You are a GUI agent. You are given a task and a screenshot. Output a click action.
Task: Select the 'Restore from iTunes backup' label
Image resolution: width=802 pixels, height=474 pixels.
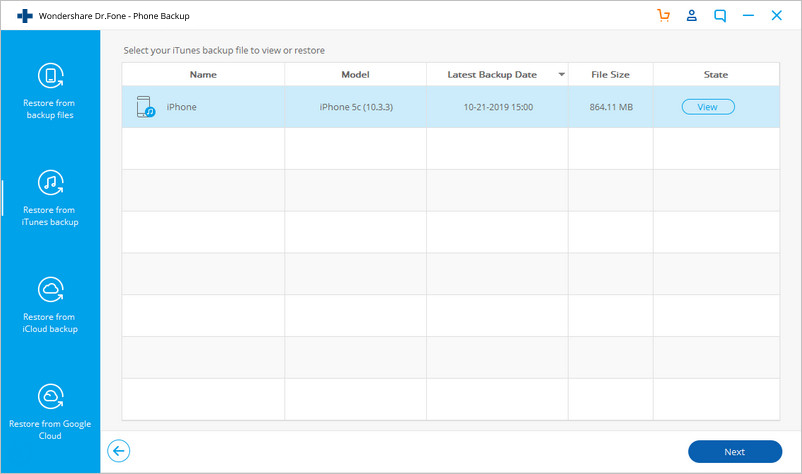coord(50,216)
